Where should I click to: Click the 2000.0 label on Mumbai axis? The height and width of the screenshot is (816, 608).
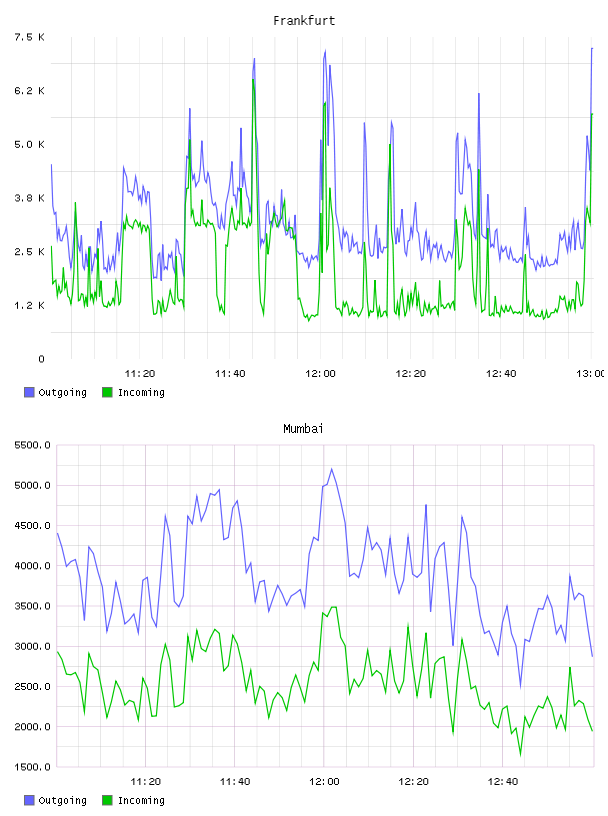click(32, 726)
